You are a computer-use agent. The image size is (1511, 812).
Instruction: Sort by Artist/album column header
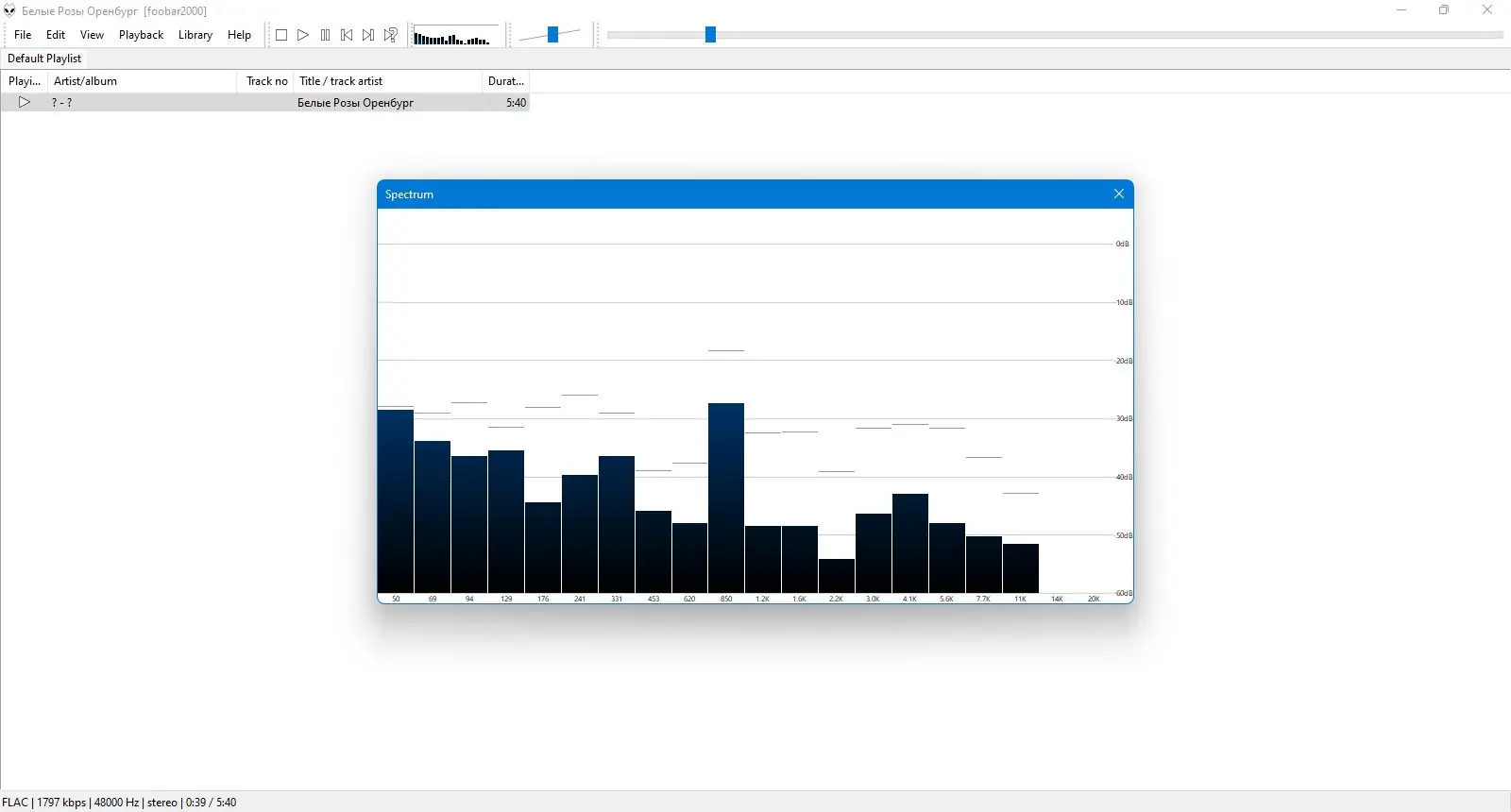pos(142,81)
